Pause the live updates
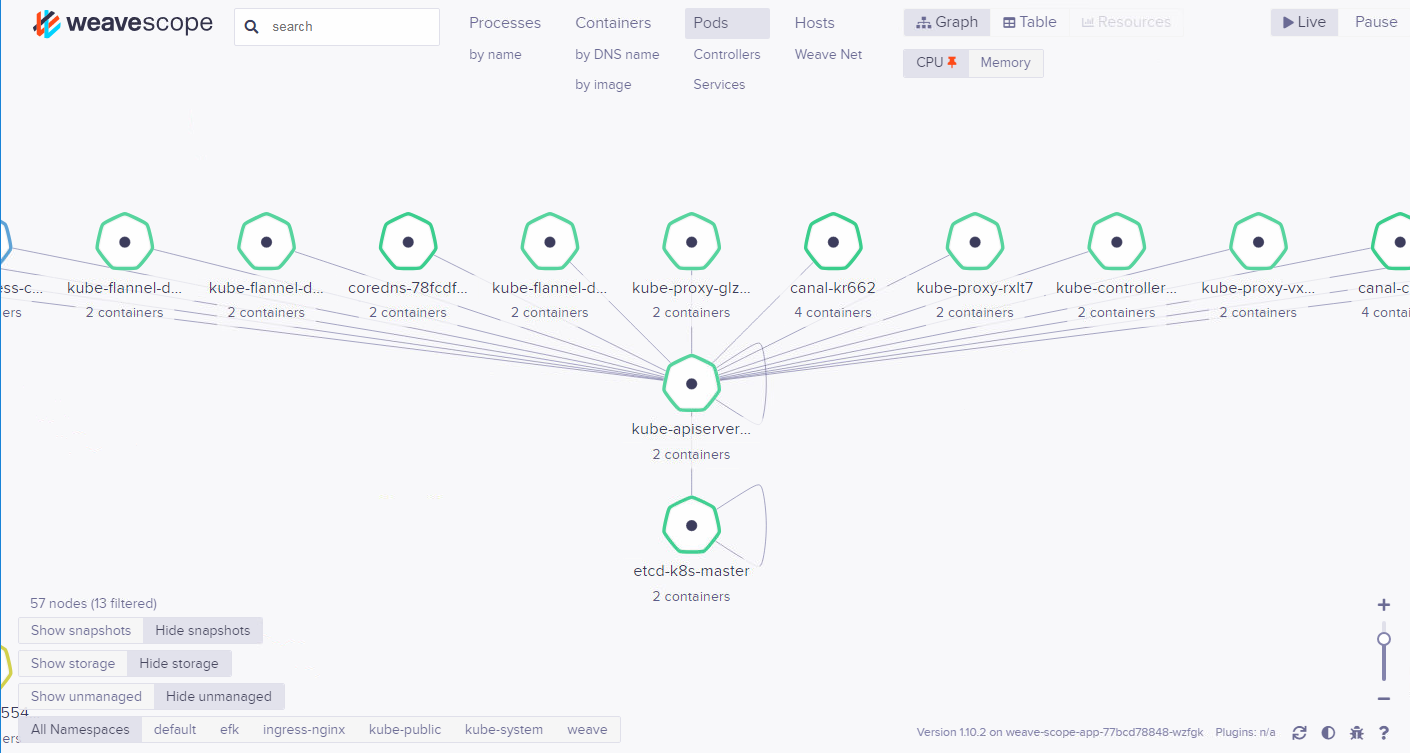 1376,22
